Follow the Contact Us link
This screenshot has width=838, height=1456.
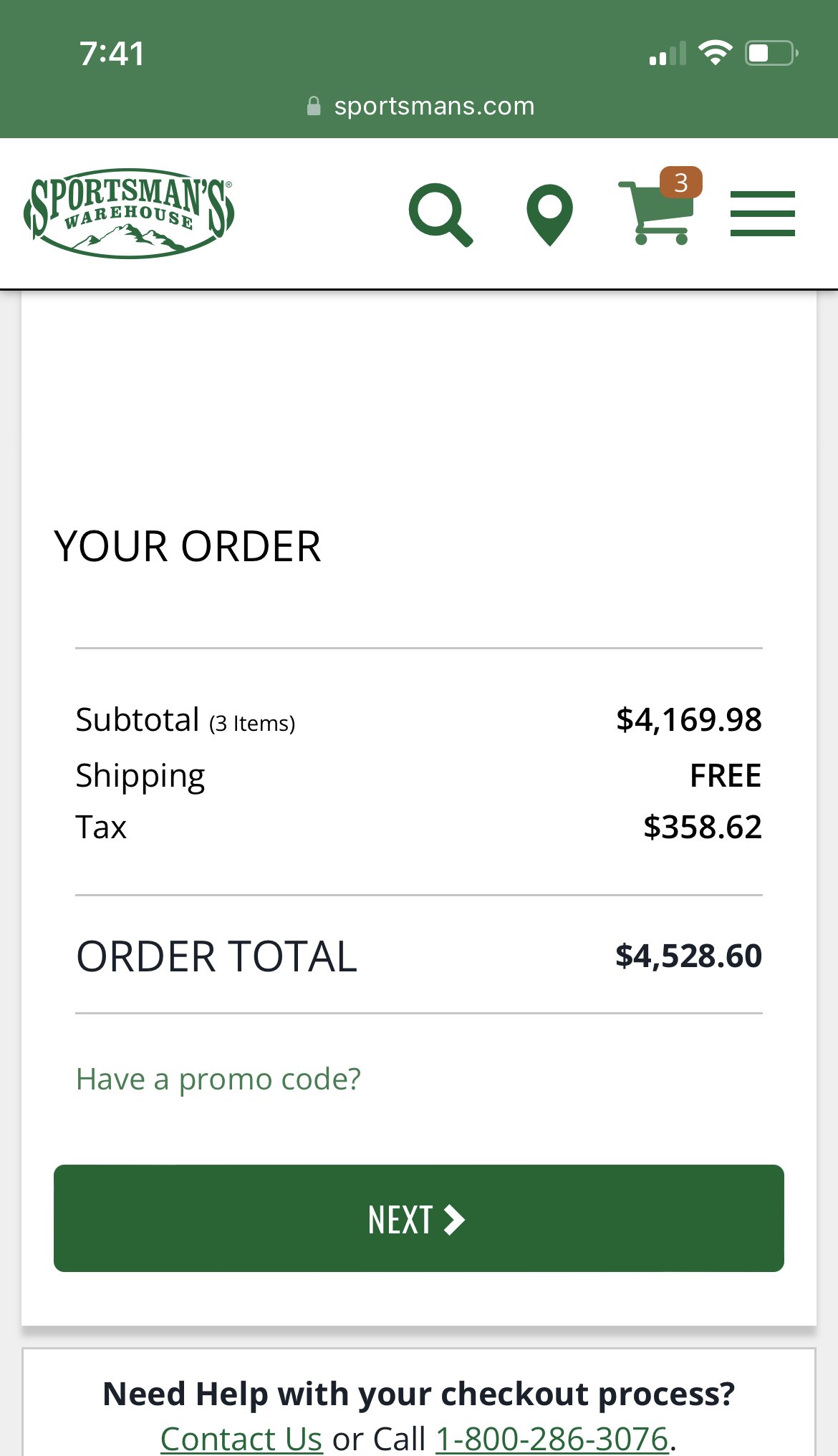pos(241,1437)
